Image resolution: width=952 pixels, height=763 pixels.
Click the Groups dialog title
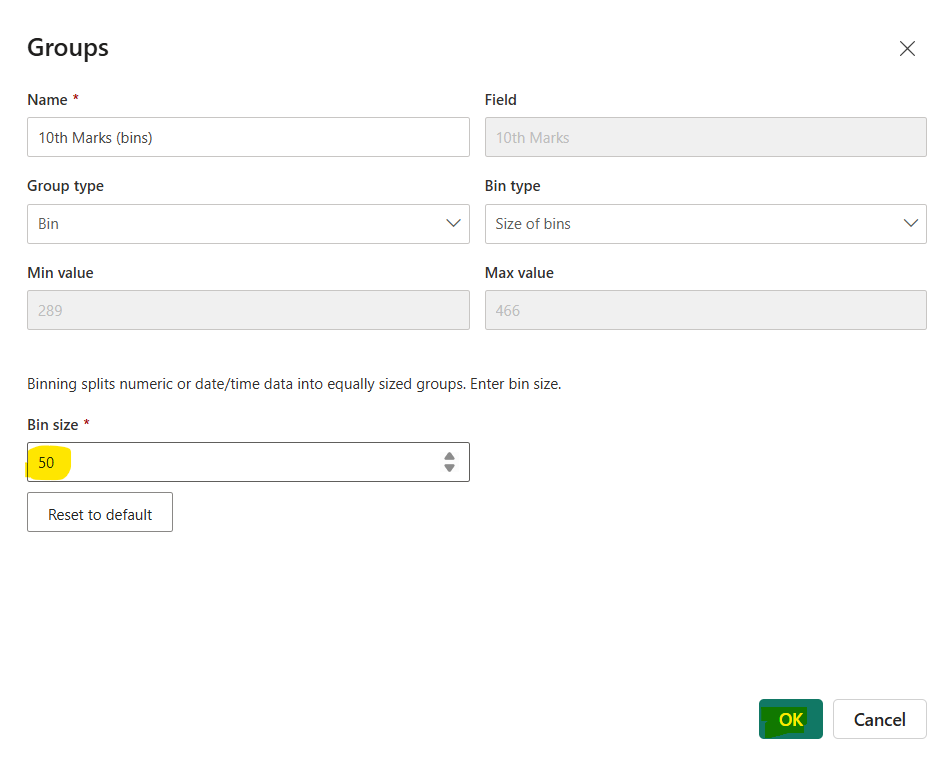click(67, 47)
